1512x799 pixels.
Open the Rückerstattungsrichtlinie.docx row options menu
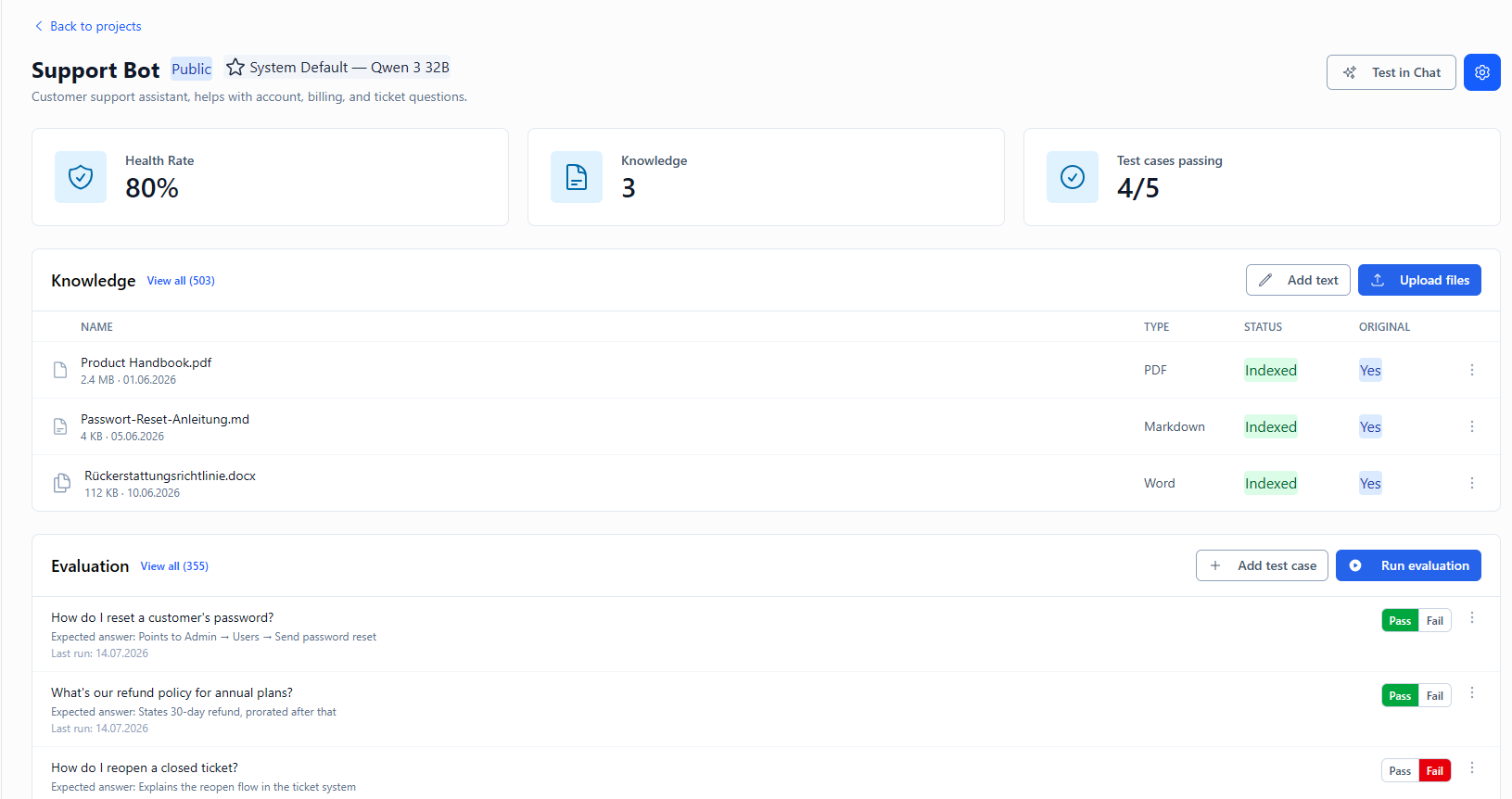tap(1471, 483)
